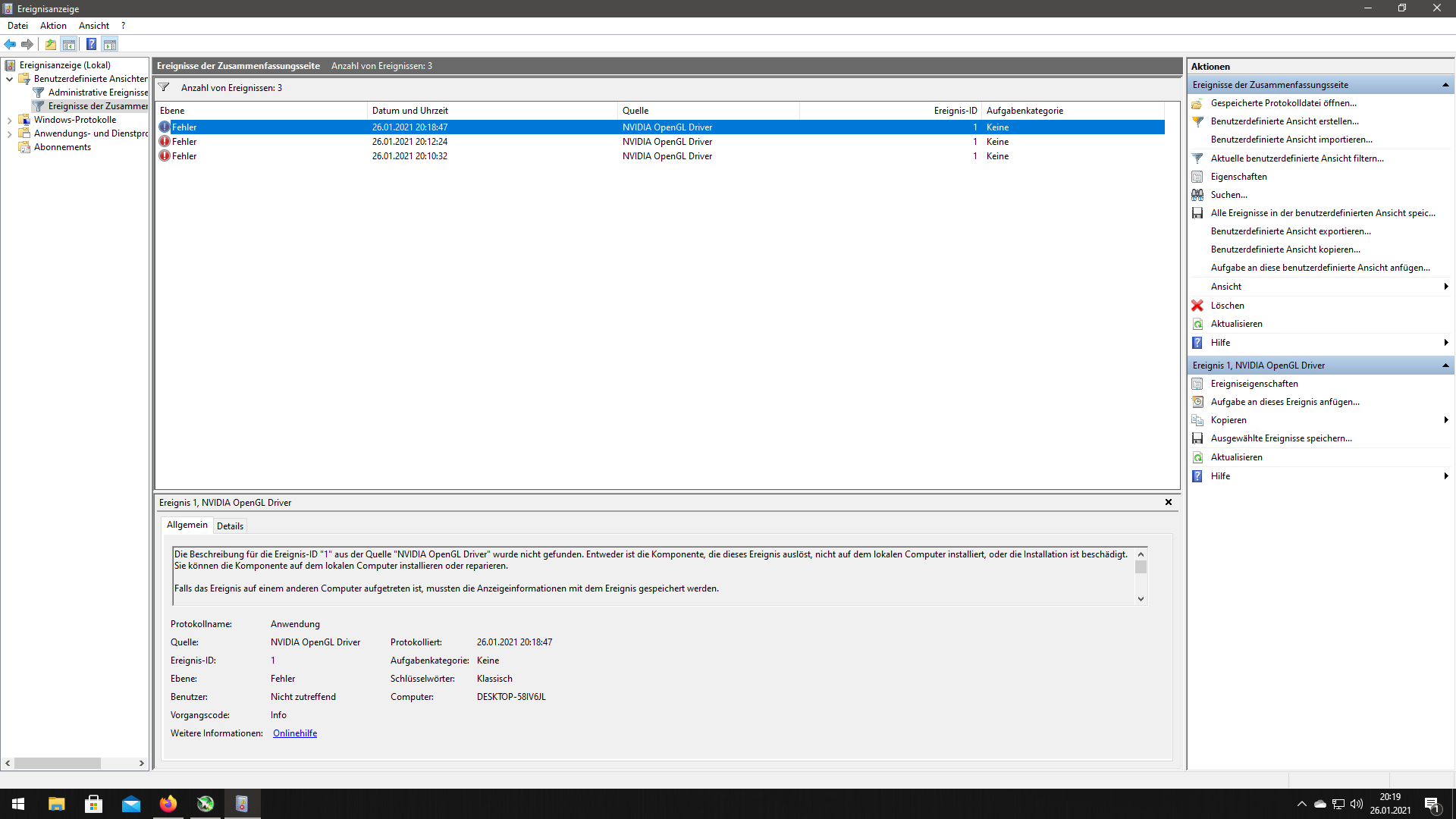Image resolution: width=1456 pixels, height=819 pixels.
Task: Click the red X Löschen icon
Action: coord(1197,306)
